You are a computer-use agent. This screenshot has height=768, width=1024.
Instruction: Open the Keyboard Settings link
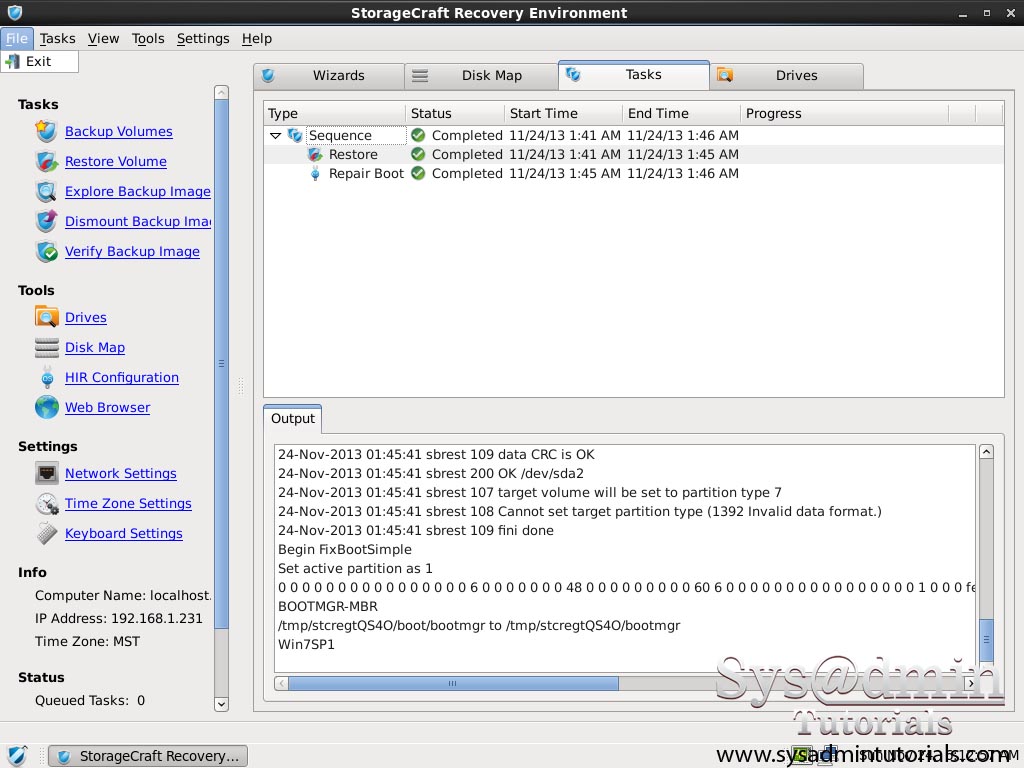tap(123, 534)
